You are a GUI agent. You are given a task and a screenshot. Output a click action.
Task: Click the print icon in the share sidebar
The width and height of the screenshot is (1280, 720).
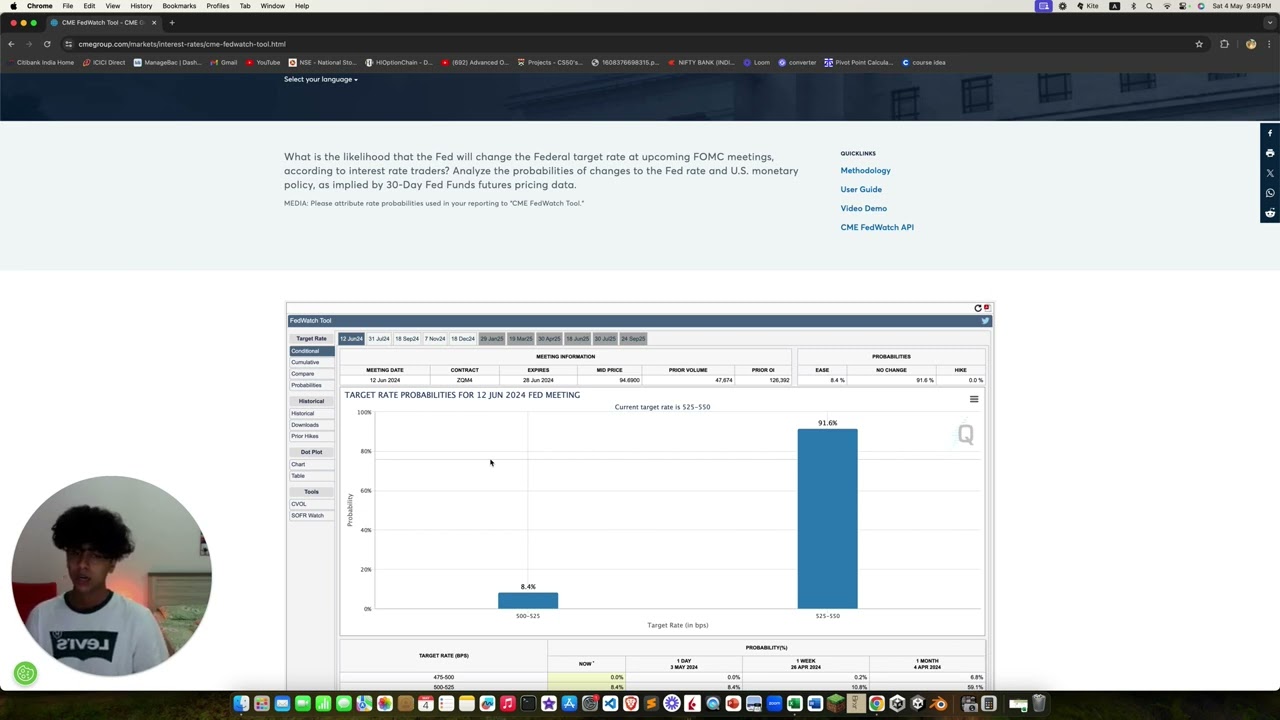click(x=1270, y=153)
